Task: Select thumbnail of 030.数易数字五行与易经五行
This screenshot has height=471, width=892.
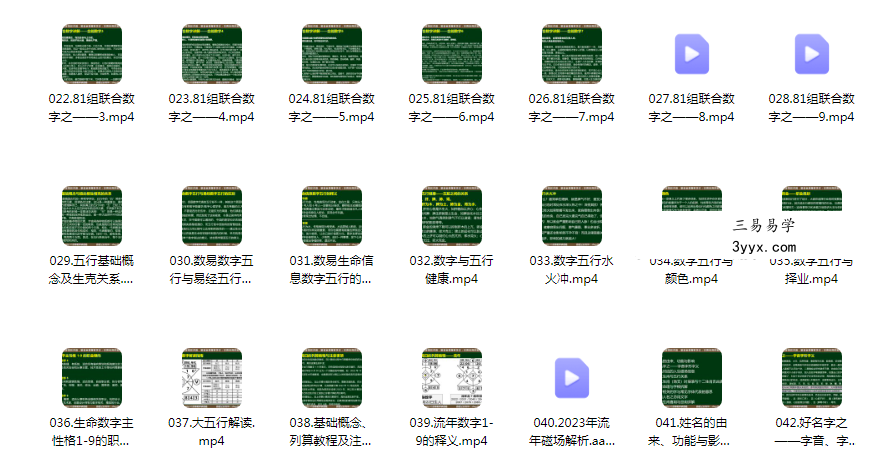Action: pos(212,216)
